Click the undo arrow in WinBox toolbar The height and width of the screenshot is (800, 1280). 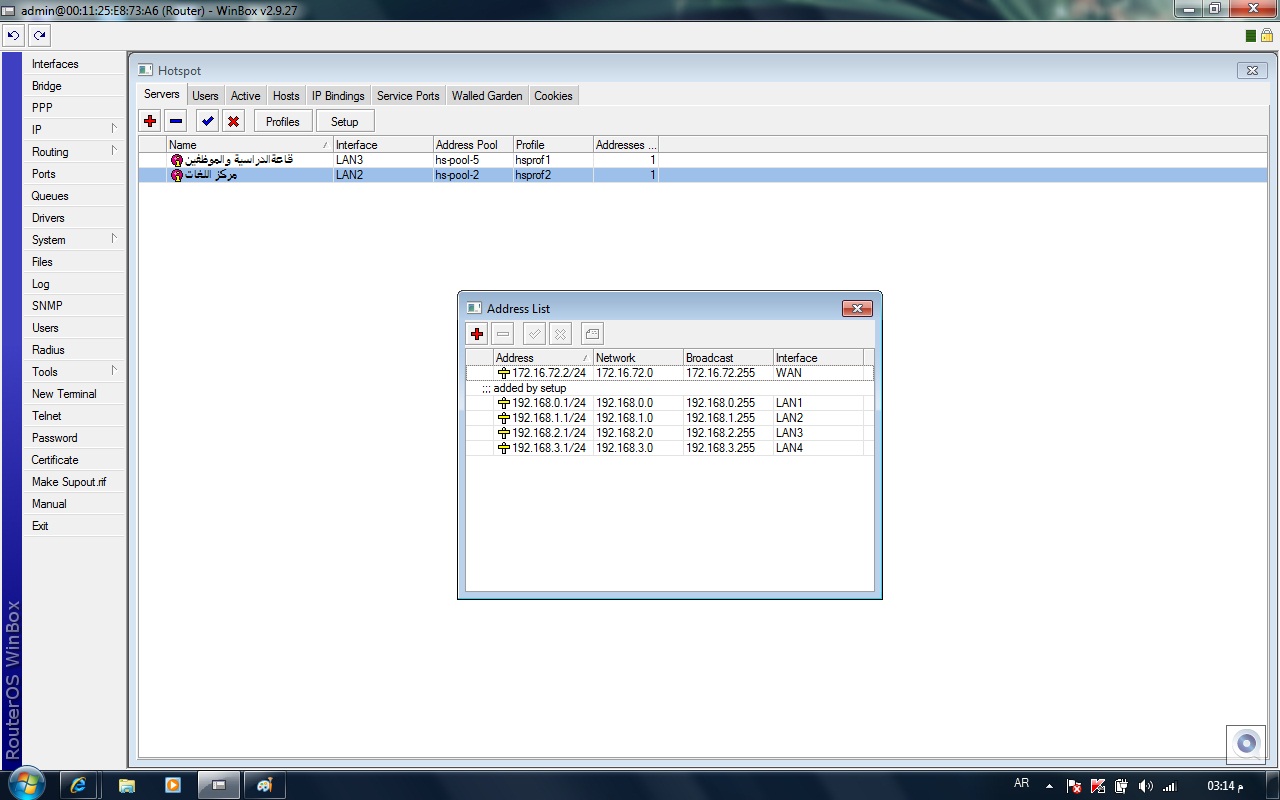(x=13, y=35)
